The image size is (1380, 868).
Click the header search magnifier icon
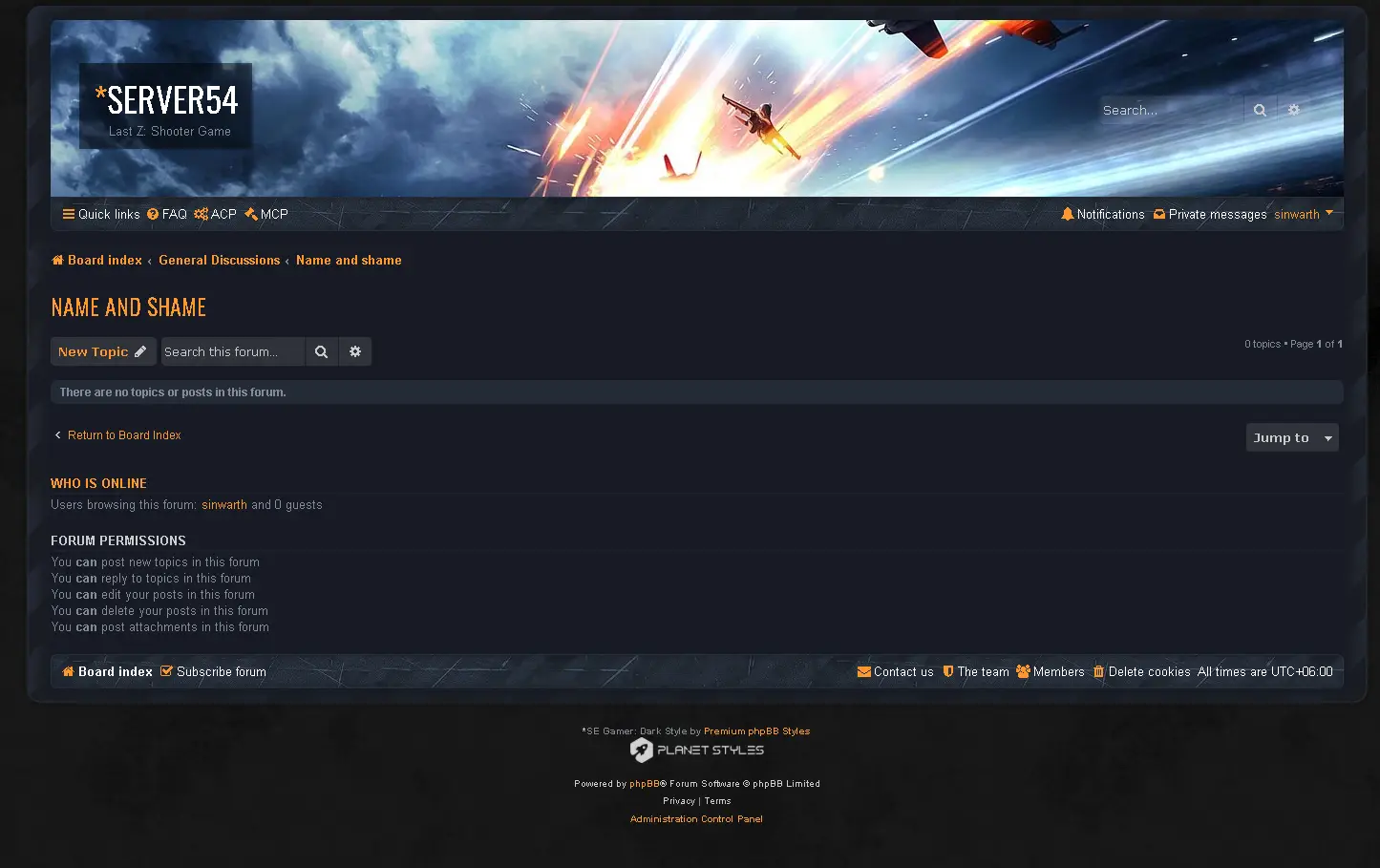pos(1260,110)
